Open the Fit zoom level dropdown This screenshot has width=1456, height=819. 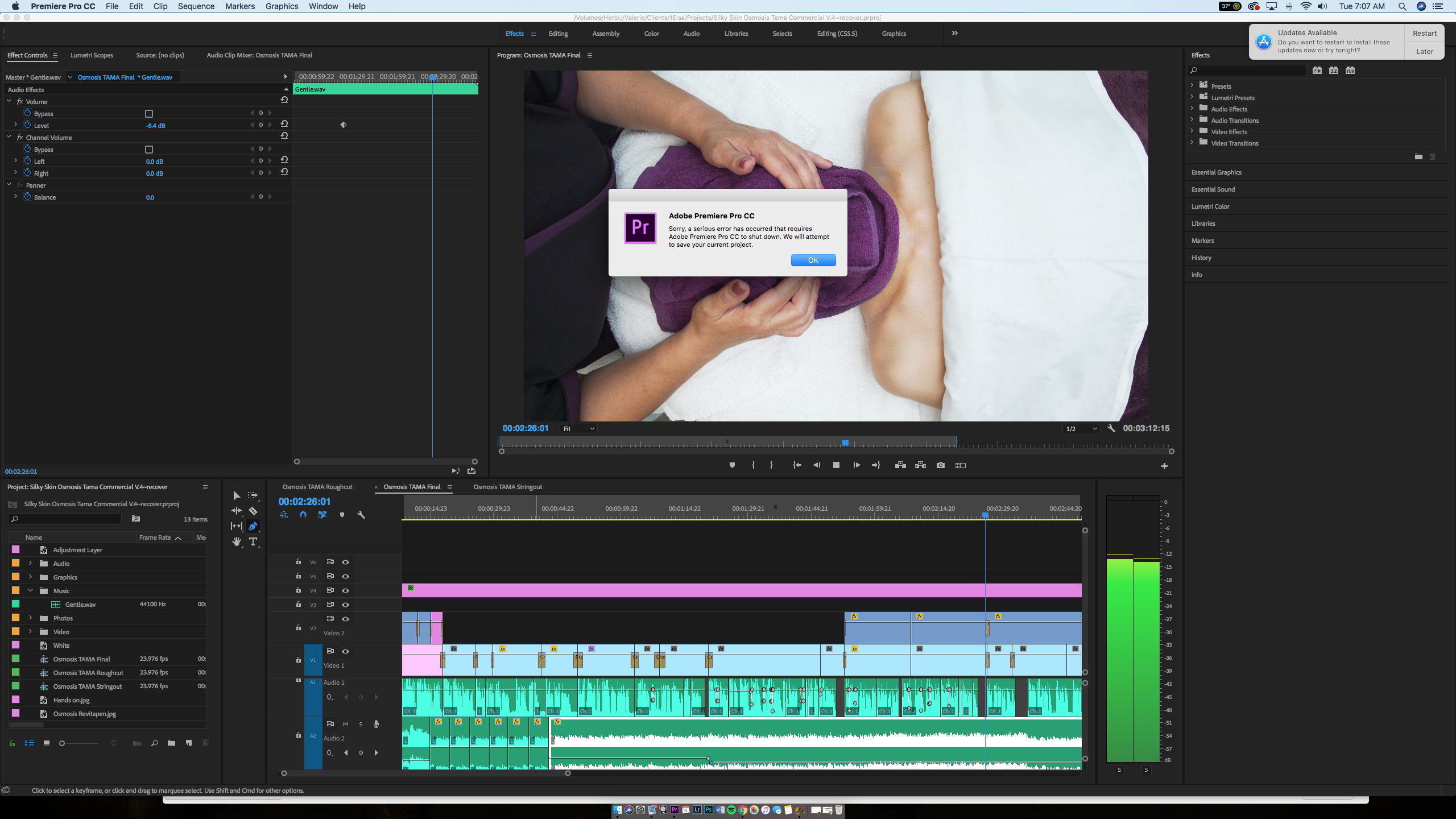(577, 428)
